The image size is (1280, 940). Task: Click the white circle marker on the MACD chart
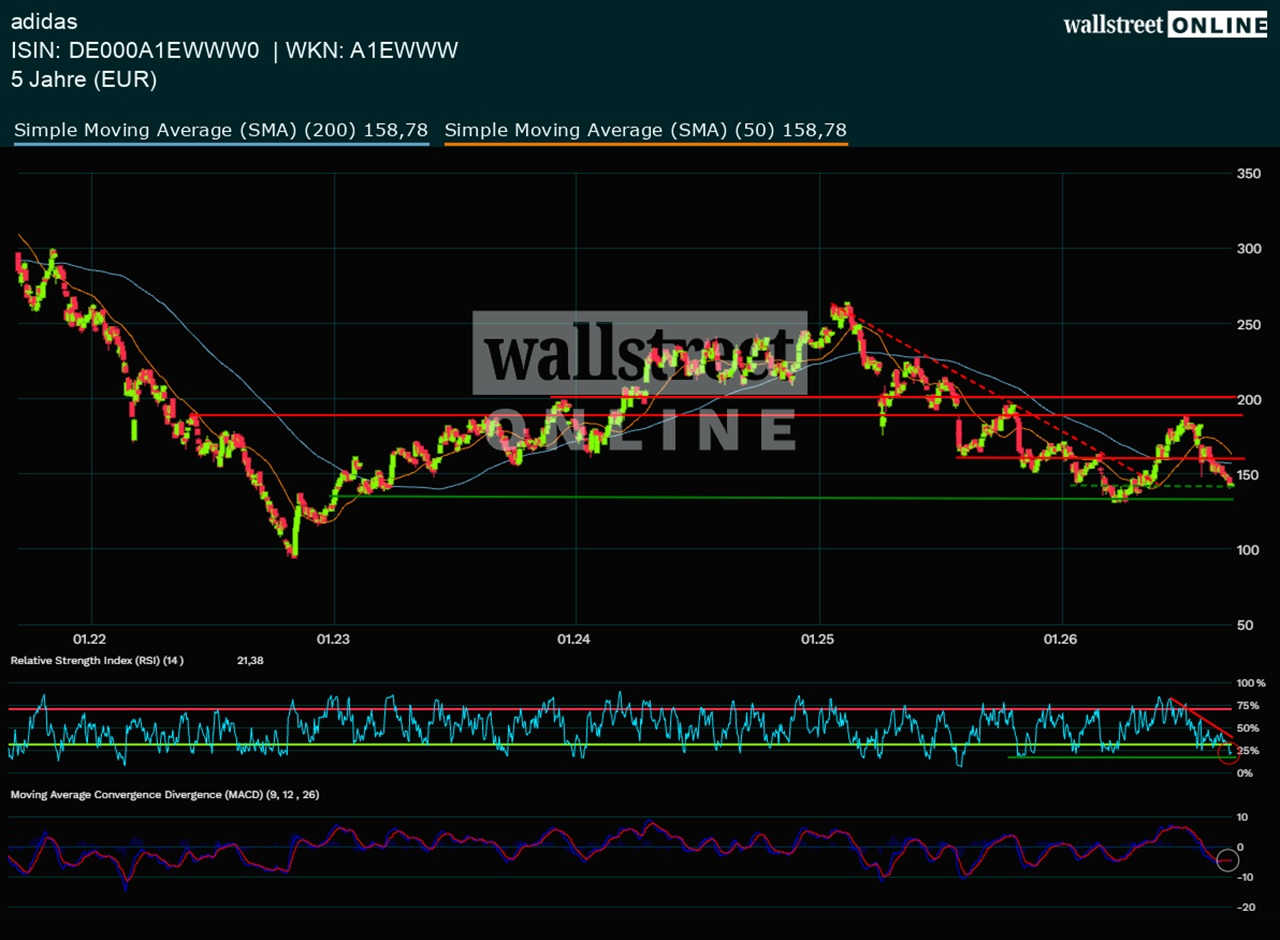point(1227,859)
